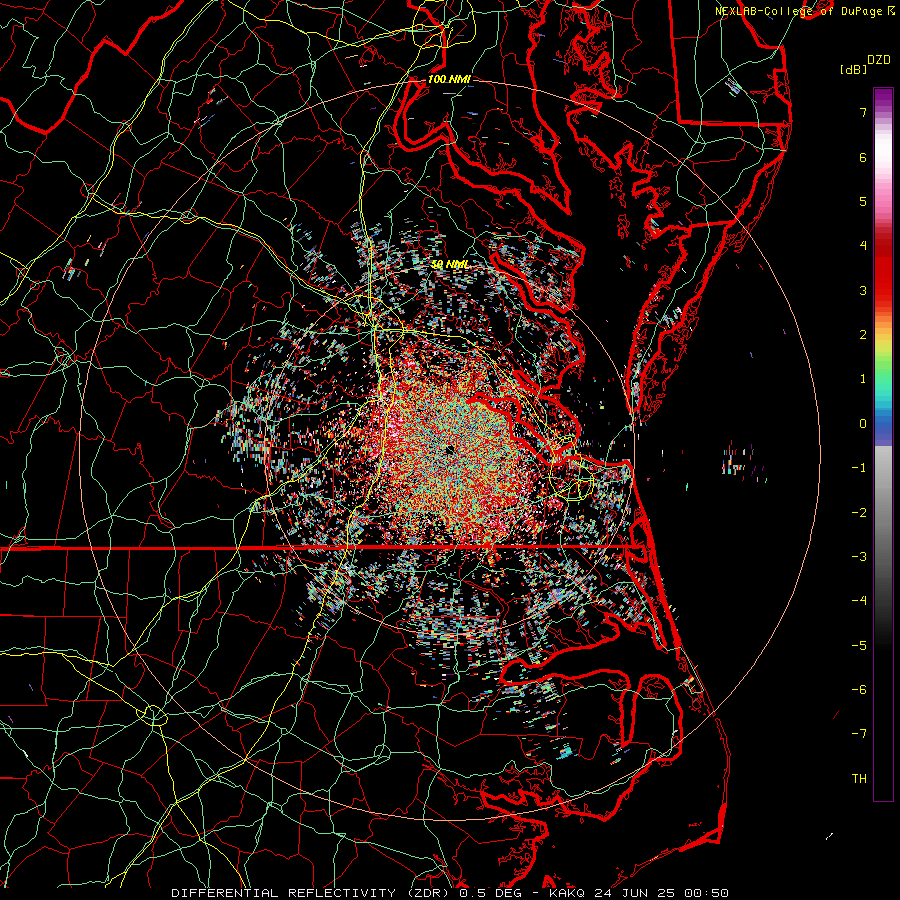Click the -1 value on the color scale
The height and width of the screenshot is (900, 900).
click(859, 468)
